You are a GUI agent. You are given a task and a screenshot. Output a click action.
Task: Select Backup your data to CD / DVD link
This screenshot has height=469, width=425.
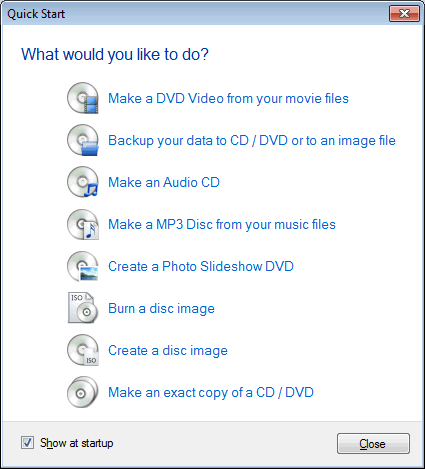(x=252, y=141)
